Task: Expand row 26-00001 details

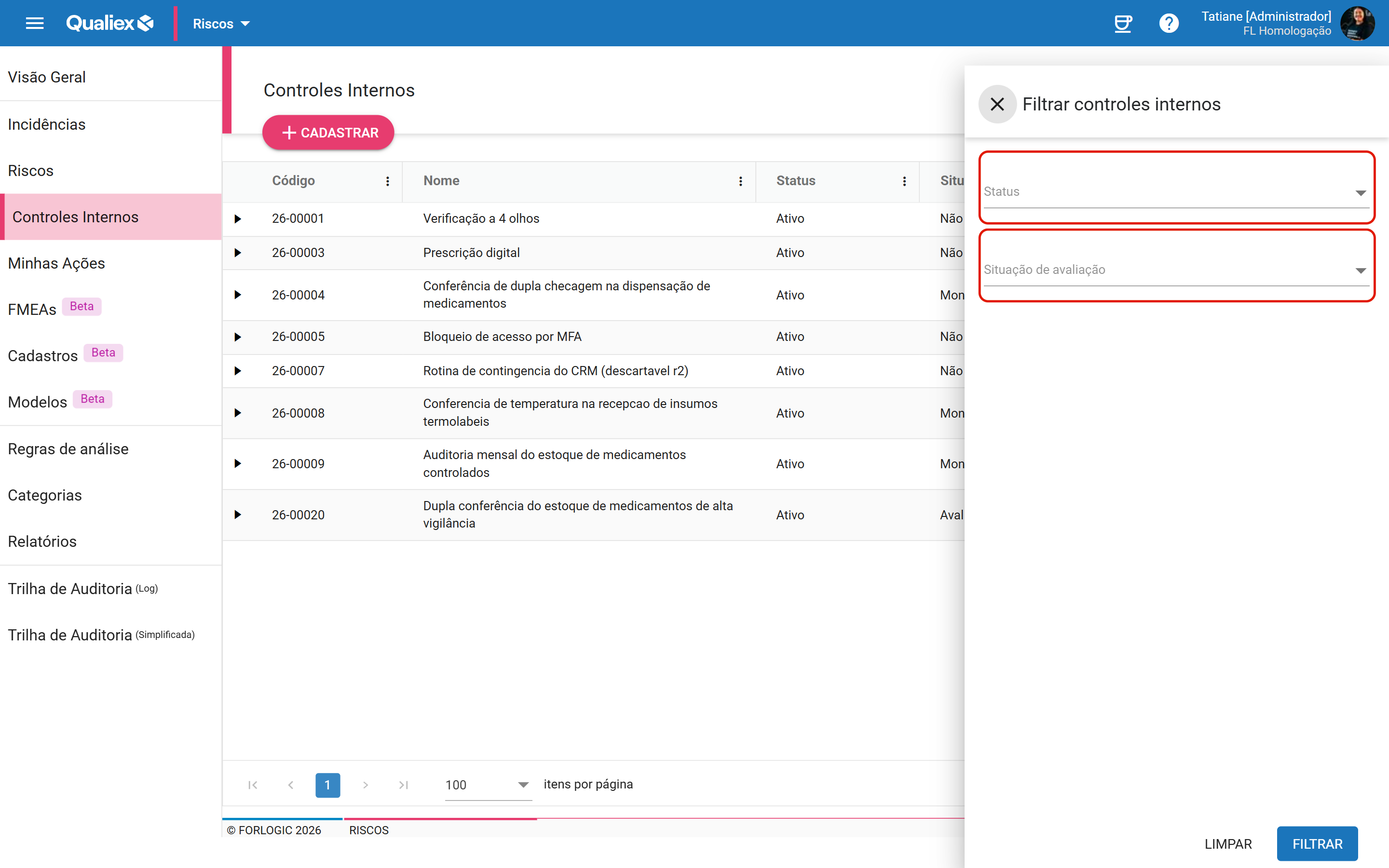Action: [238, 219]
